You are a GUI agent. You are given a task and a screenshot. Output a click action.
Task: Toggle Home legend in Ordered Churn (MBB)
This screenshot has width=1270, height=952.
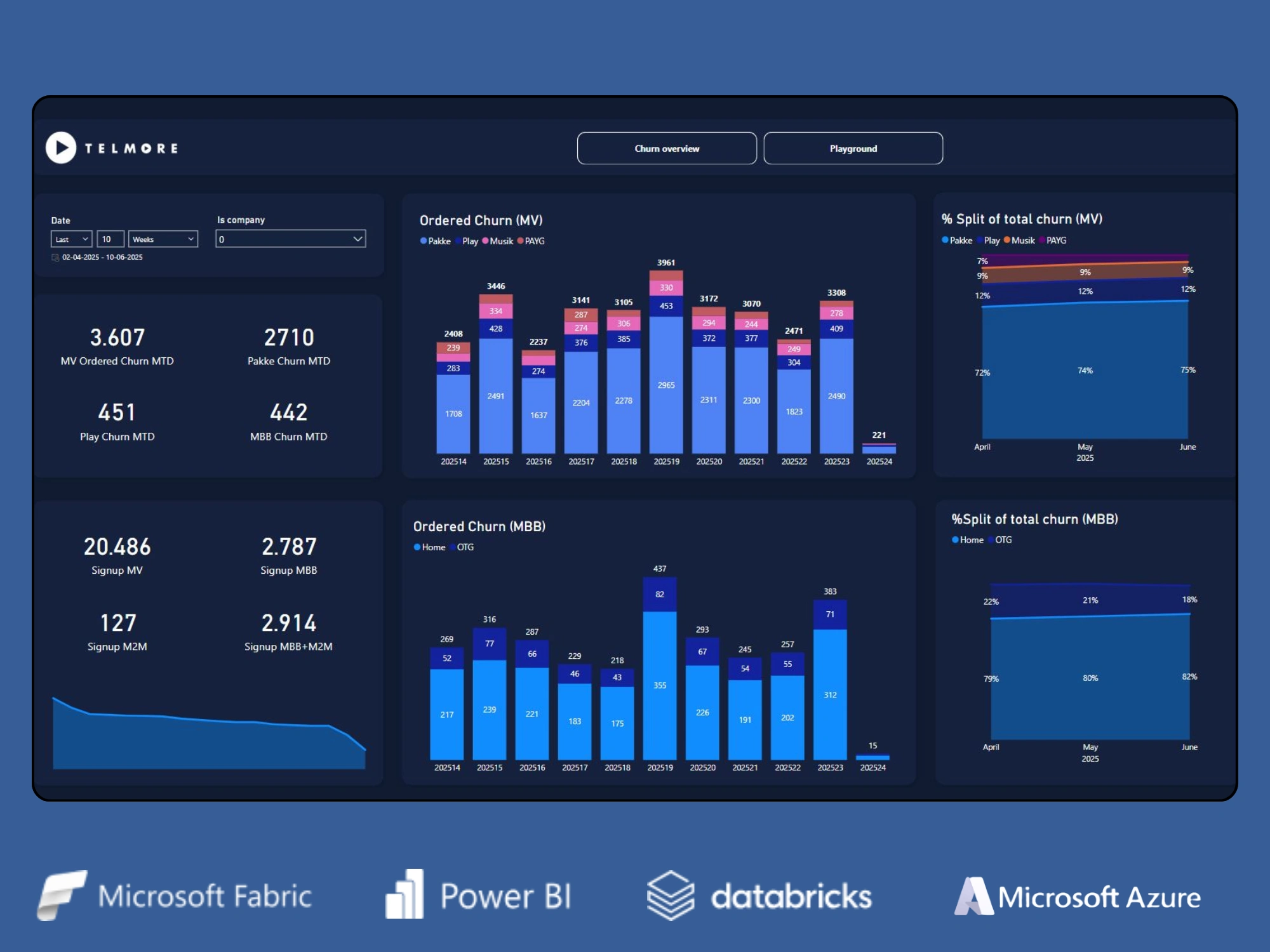430,547
